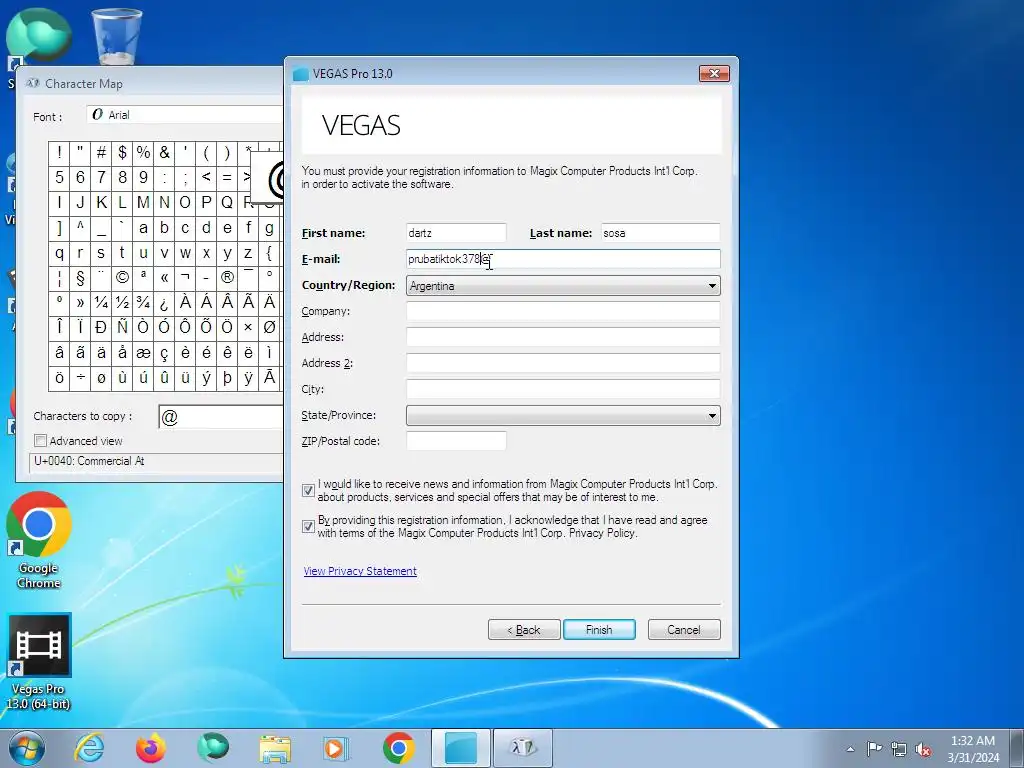Click the show desktop strip beside the clock
The height and width of the screenshot is (768, 1024).
(x=1017, y=748)
